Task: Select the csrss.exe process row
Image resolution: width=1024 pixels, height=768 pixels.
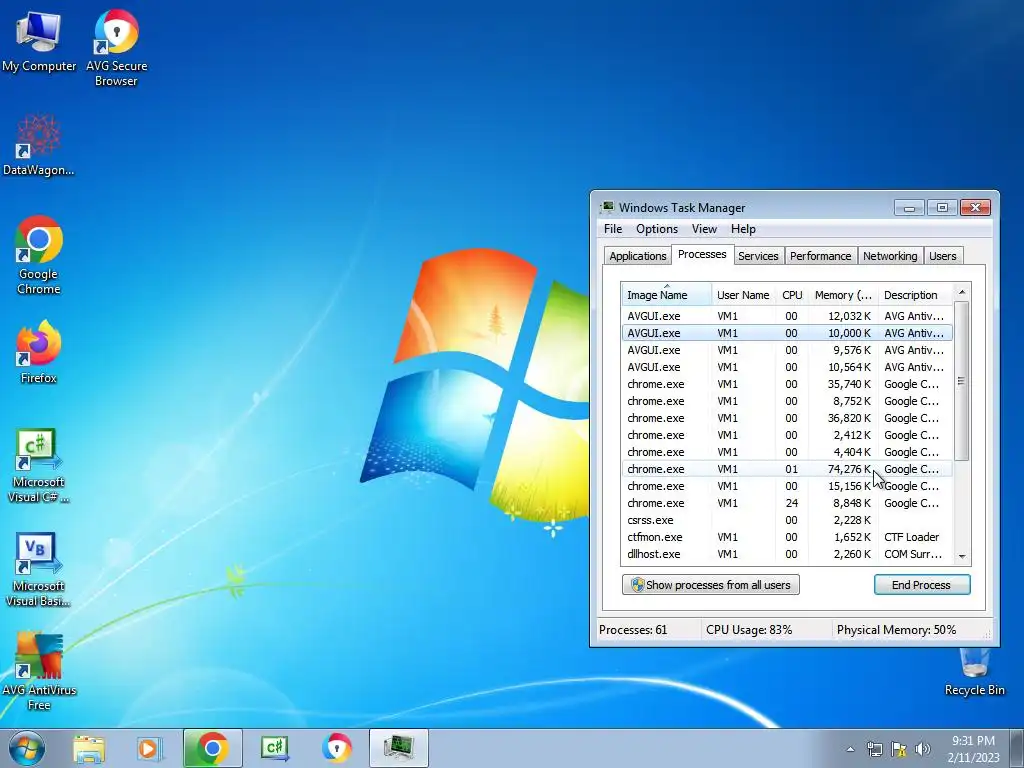Action: click(x=787, y=520)
